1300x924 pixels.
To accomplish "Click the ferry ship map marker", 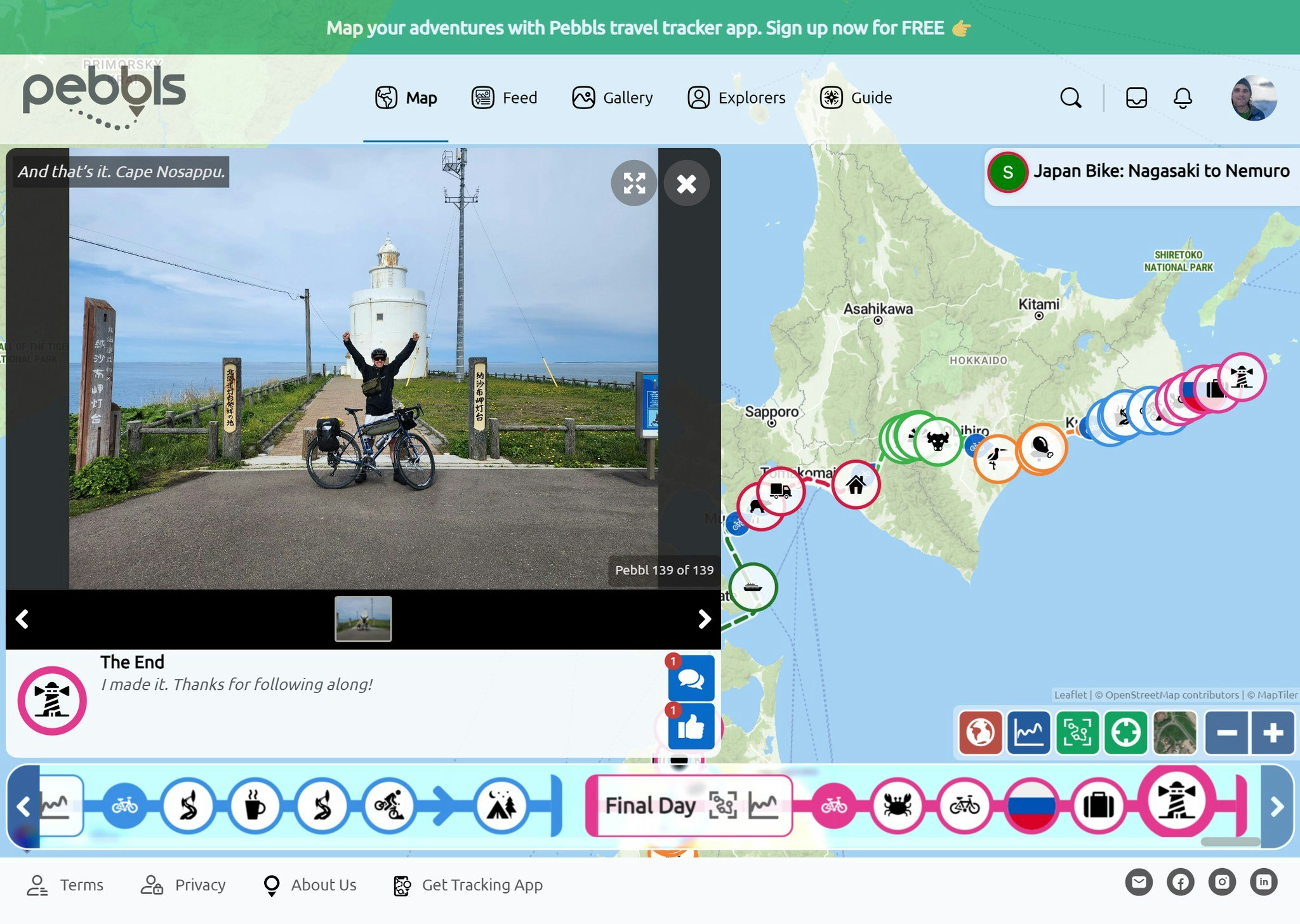I will [753, 587].
